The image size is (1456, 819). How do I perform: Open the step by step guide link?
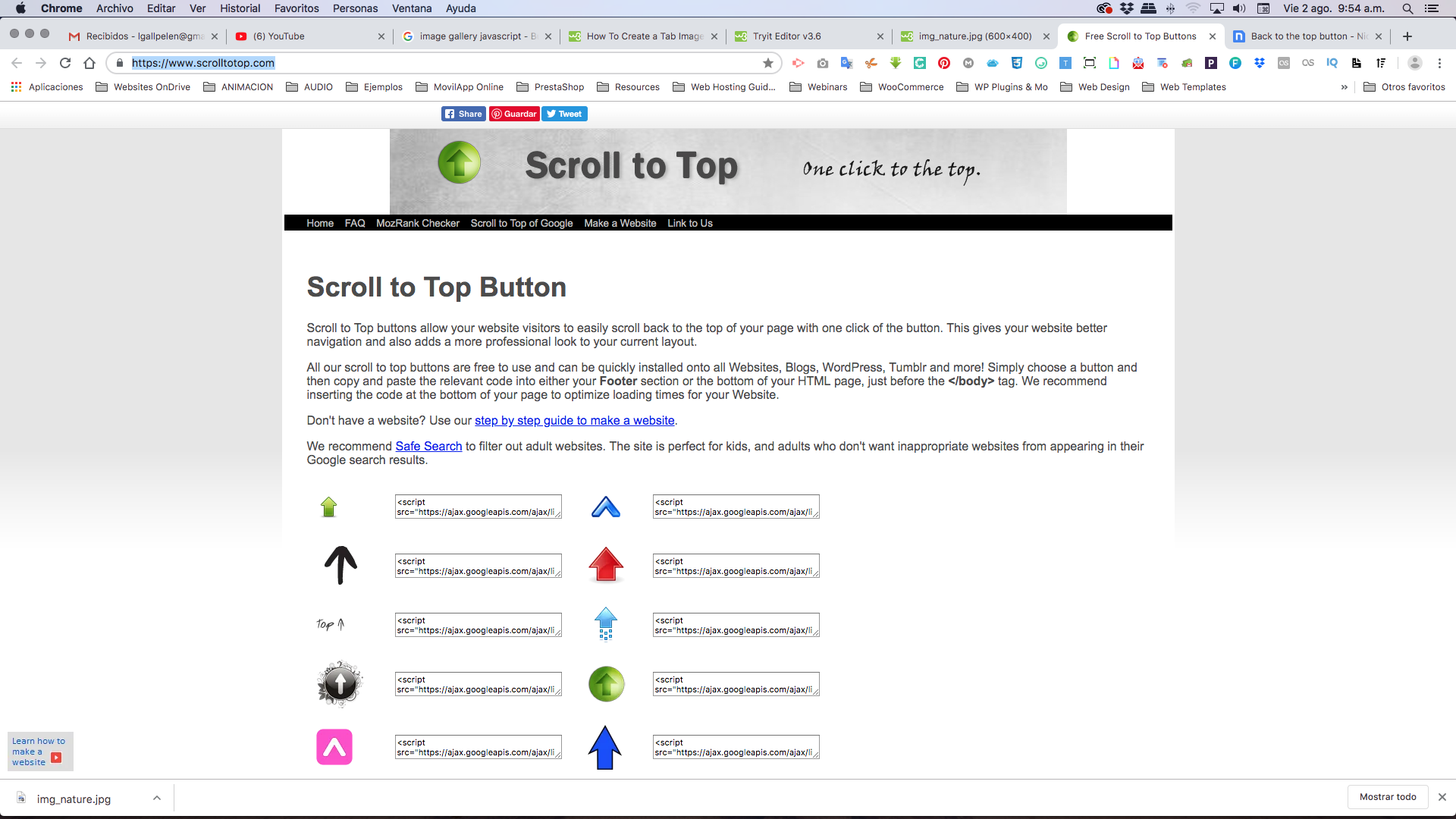[574, 420]
